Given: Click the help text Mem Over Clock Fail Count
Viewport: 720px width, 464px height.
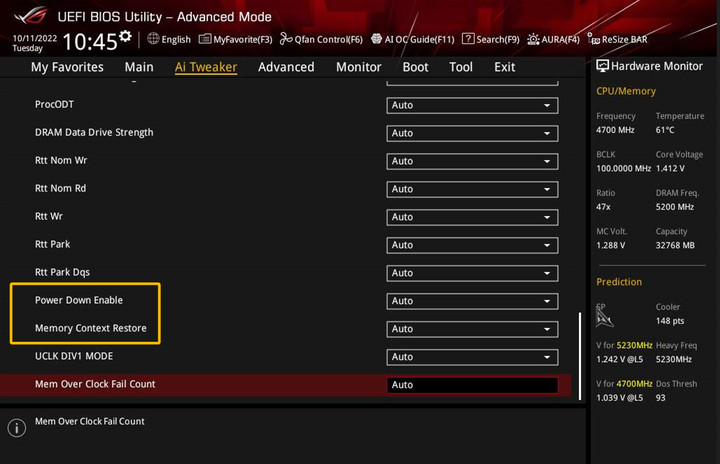Looking at the screenshot, I should pos(90,421).
